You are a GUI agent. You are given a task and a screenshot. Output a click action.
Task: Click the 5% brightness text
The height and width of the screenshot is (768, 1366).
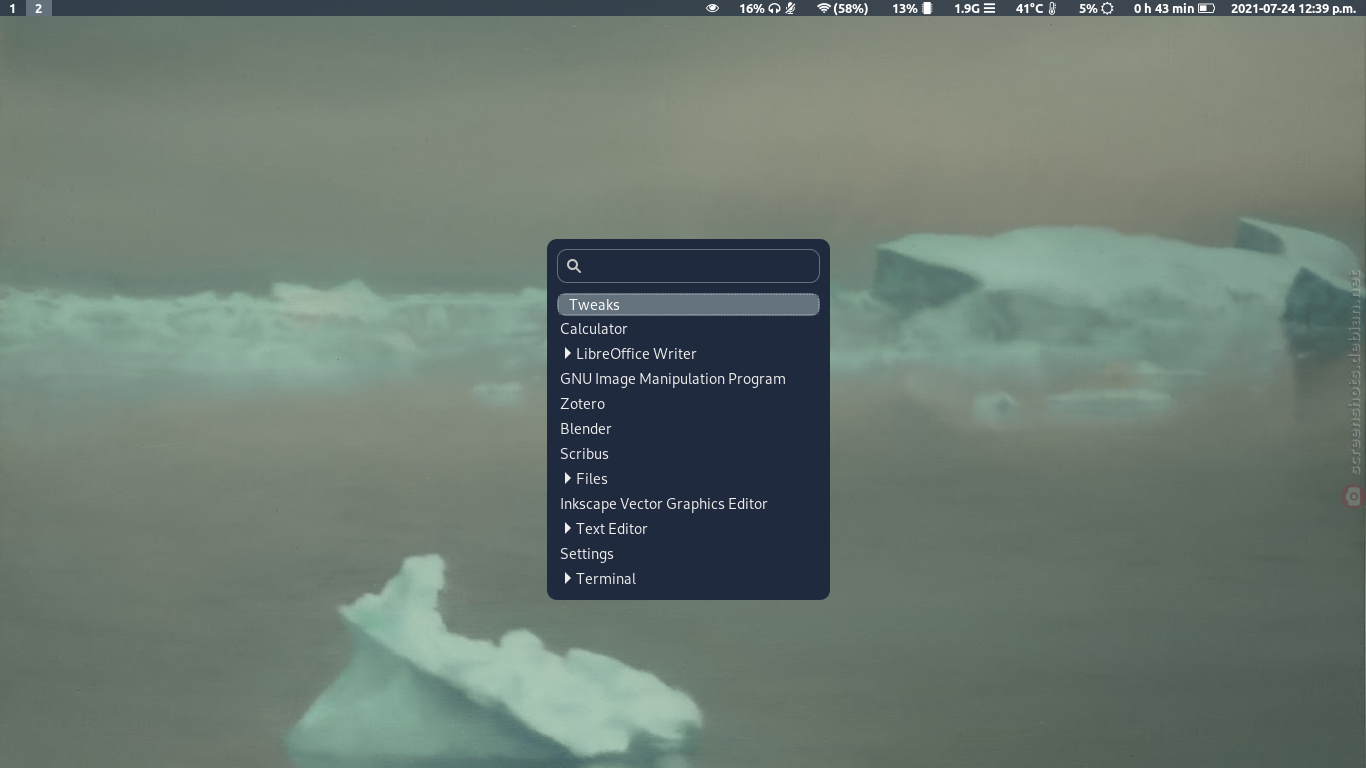coord(1088,8)
